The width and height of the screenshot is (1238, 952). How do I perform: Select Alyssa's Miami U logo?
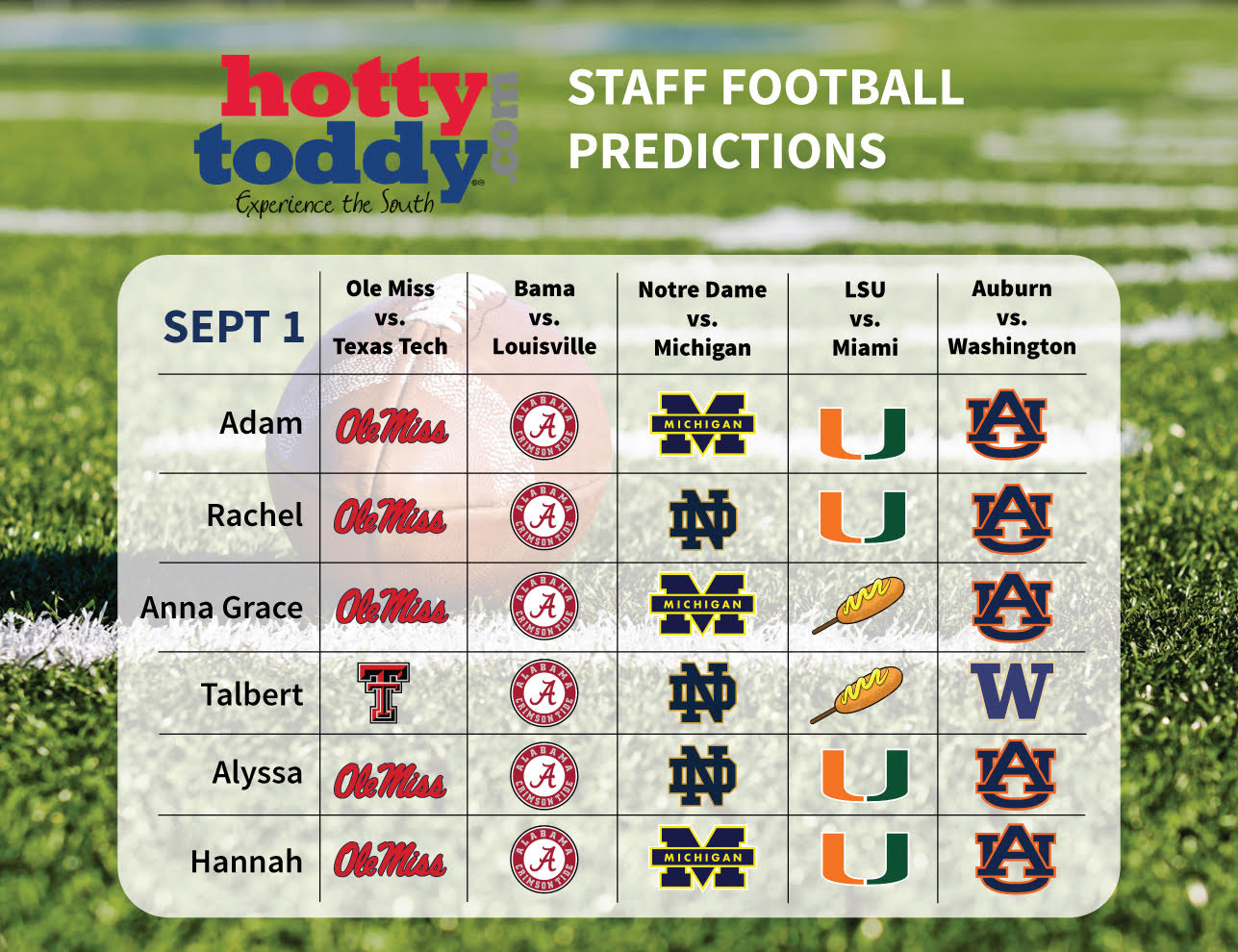[x=864, y=776]
